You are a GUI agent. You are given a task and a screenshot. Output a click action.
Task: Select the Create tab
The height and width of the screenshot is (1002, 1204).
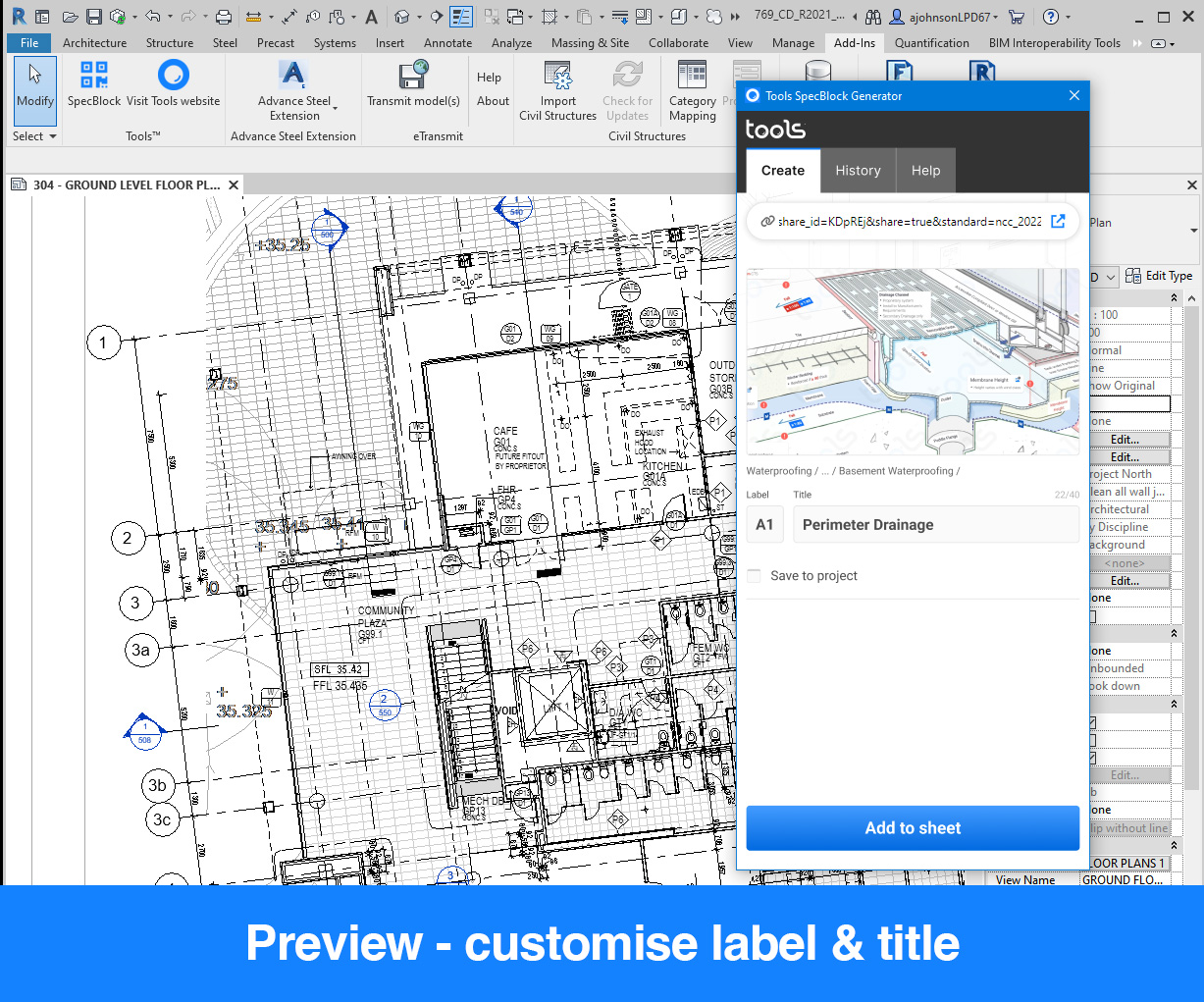point(783,171)
